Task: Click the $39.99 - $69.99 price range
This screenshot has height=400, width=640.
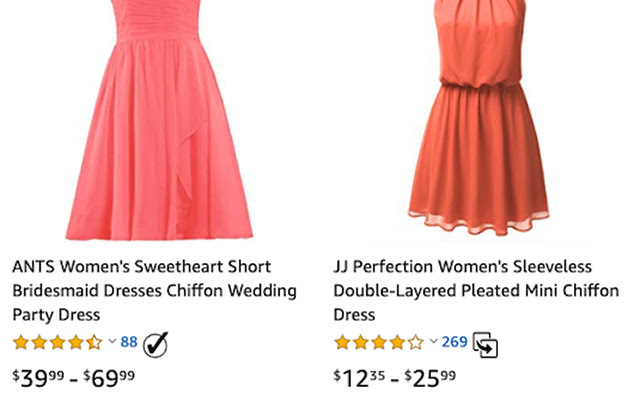Action: point(73,378)
